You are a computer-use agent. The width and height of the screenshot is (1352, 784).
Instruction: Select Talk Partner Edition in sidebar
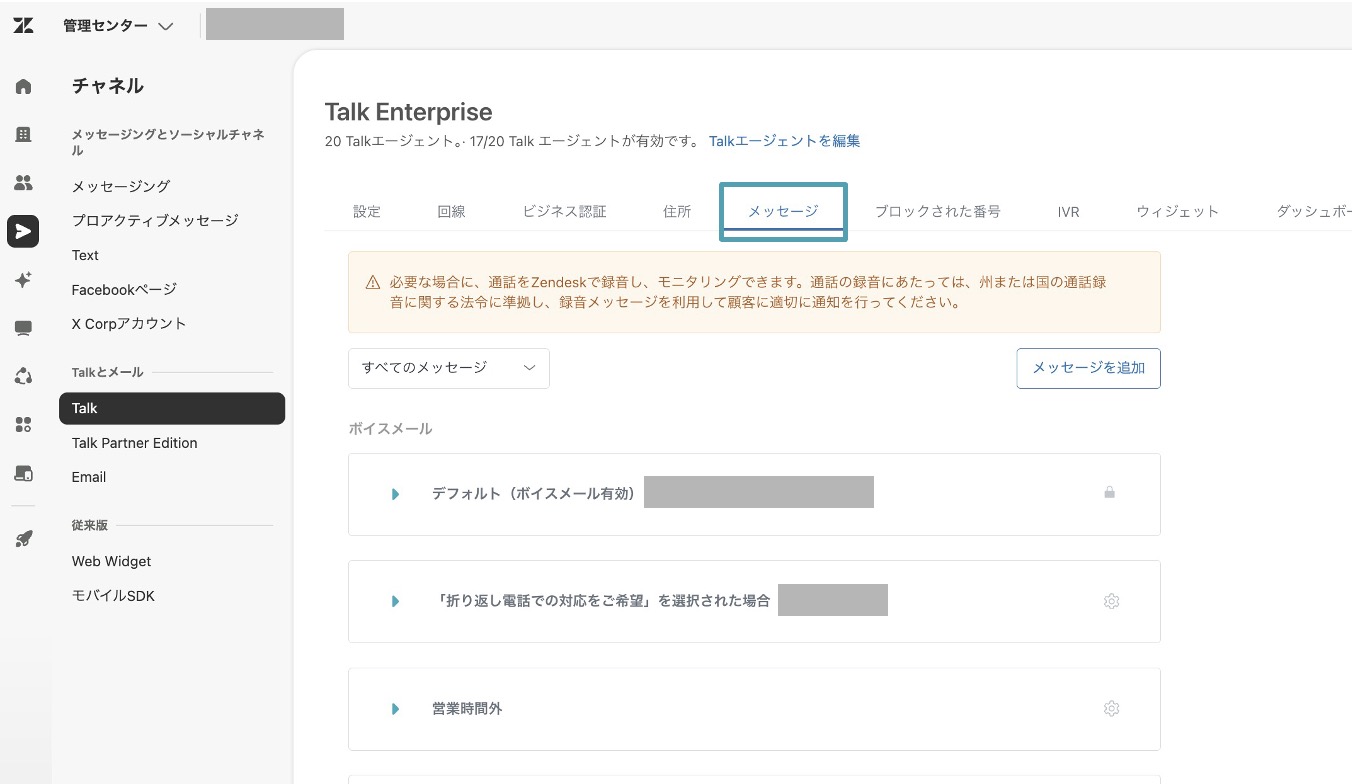tap(135, 443)
